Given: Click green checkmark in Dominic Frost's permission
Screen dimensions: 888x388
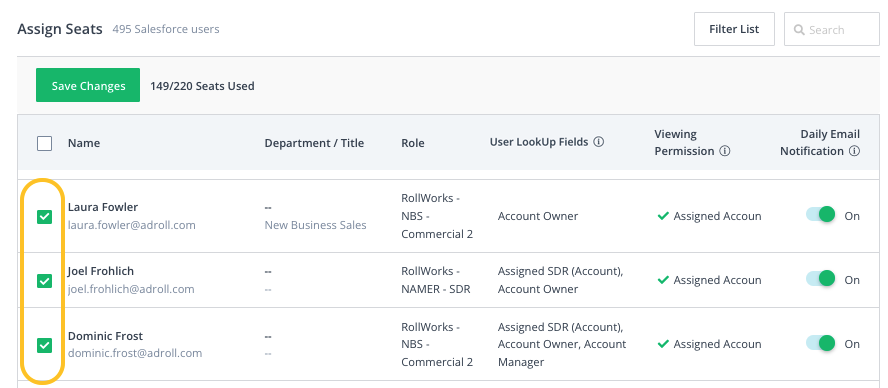Looking at the screenshot, I should pyautogui.click(x=663, y=344).
